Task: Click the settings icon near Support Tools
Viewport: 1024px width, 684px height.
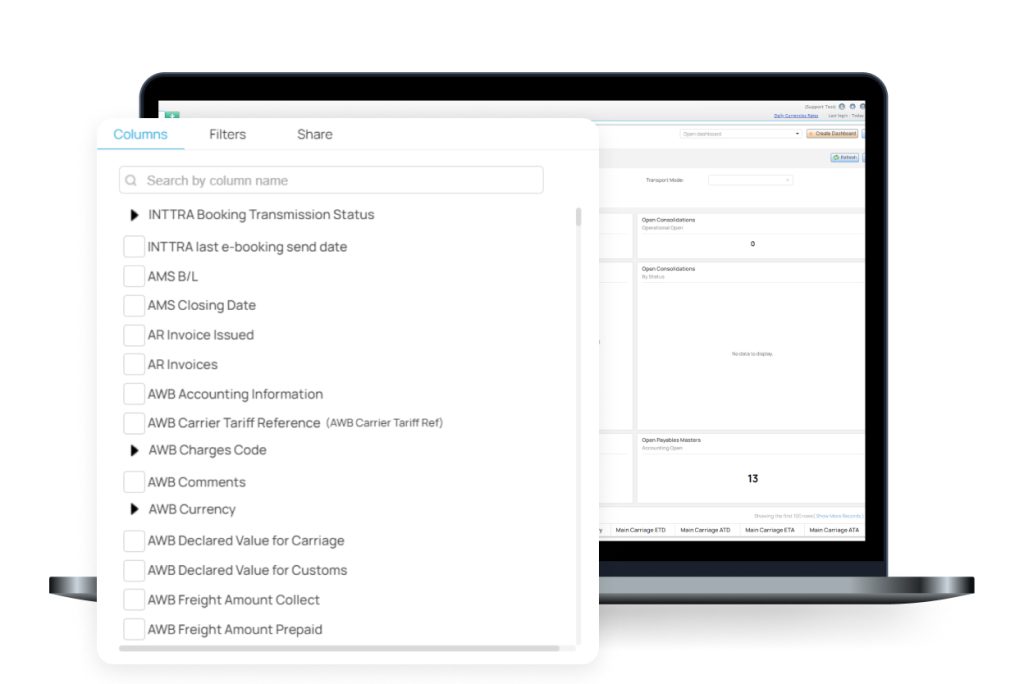Action: click(x=852, y=107)
